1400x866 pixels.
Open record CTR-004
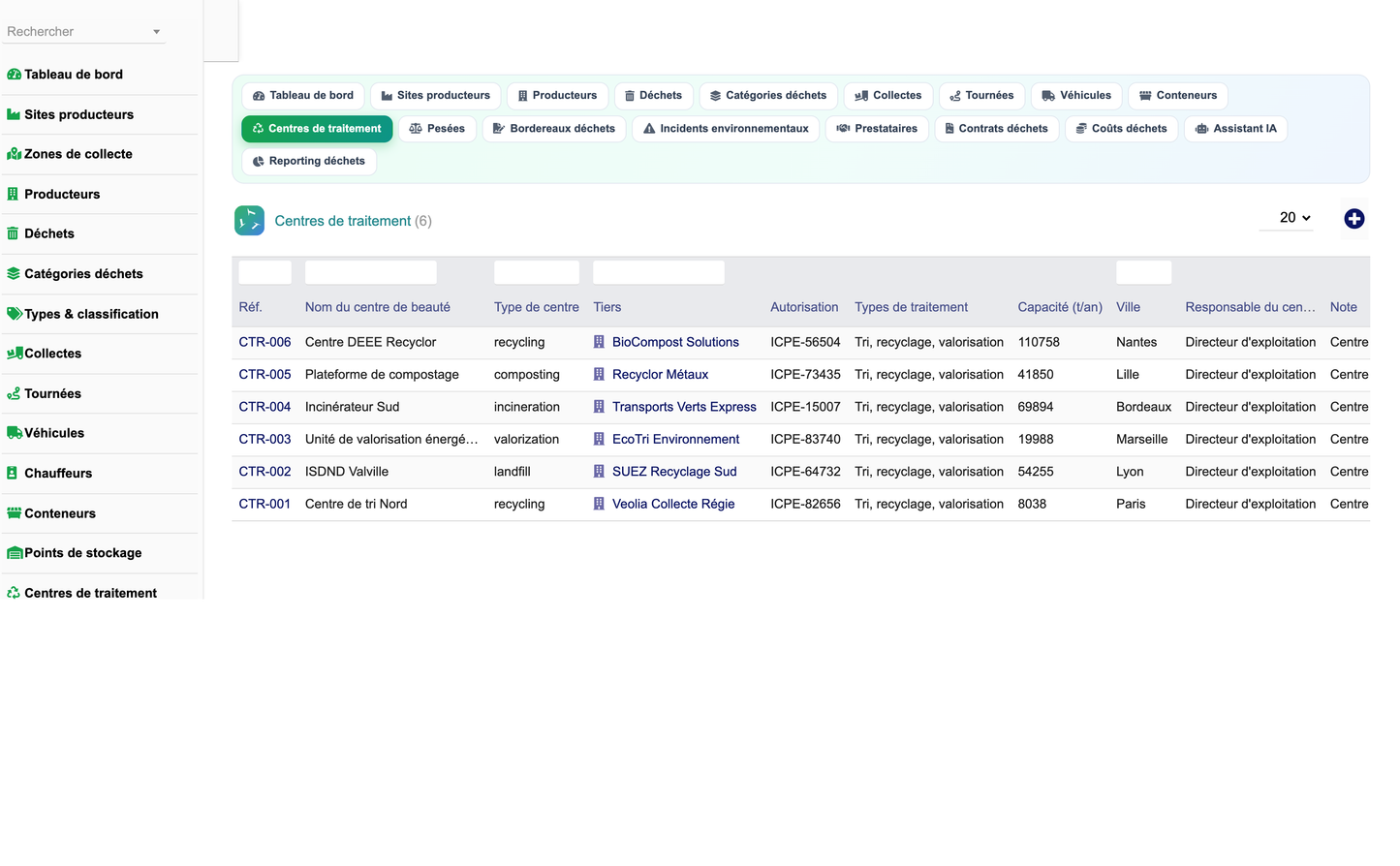265,407
